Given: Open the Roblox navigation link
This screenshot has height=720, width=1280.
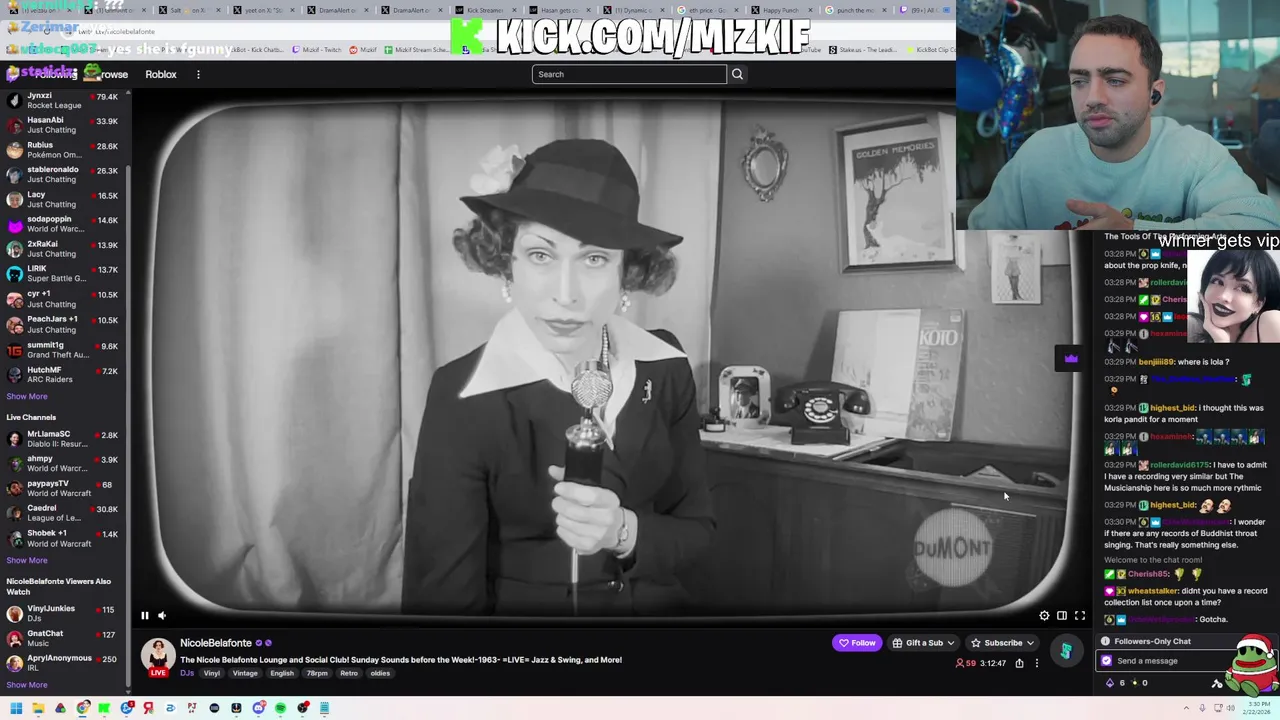Looking at the screenshot, I should 161,74.
